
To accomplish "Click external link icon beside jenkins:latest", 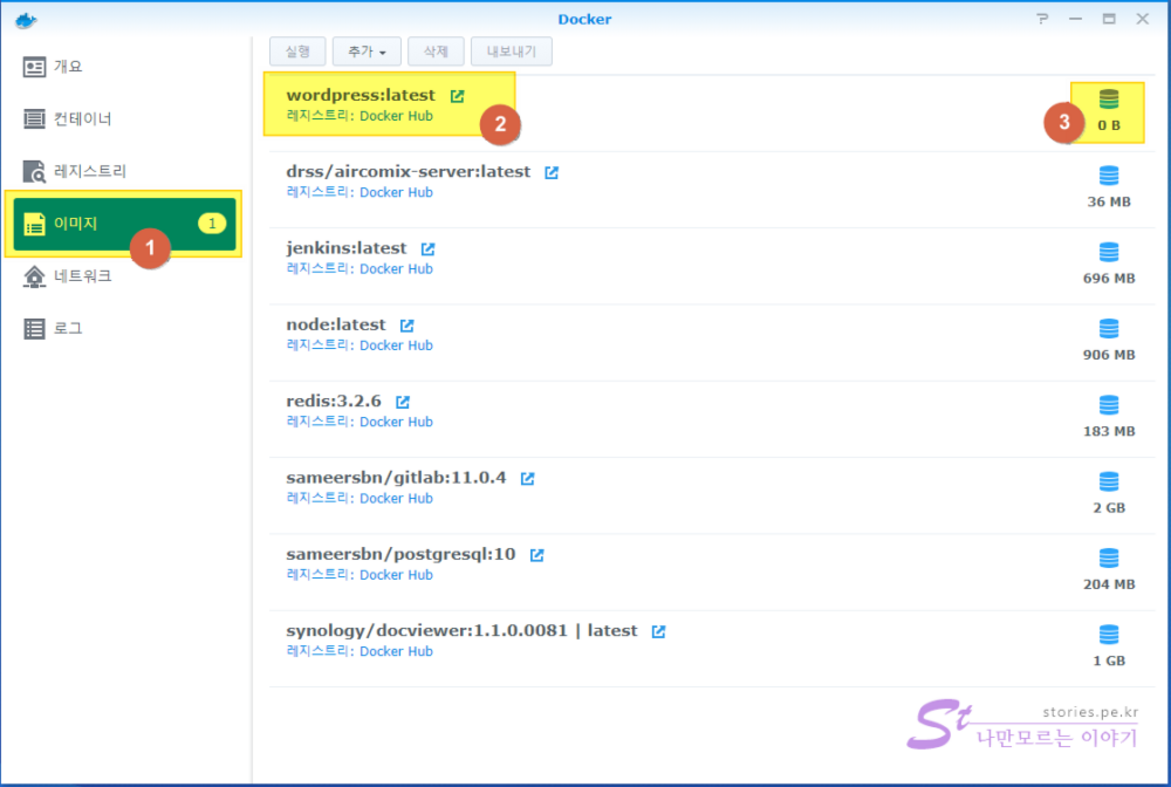I will [x=428, y=249].
